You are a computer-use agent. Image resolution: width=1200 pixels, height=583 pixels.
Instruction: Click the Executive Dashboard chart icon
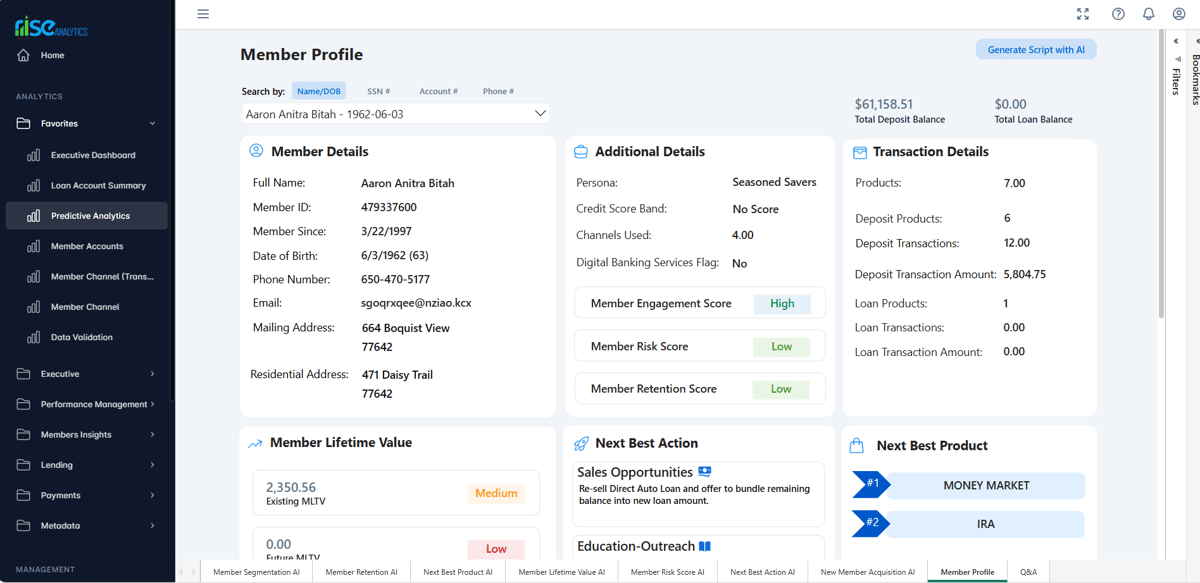point(34,155)
